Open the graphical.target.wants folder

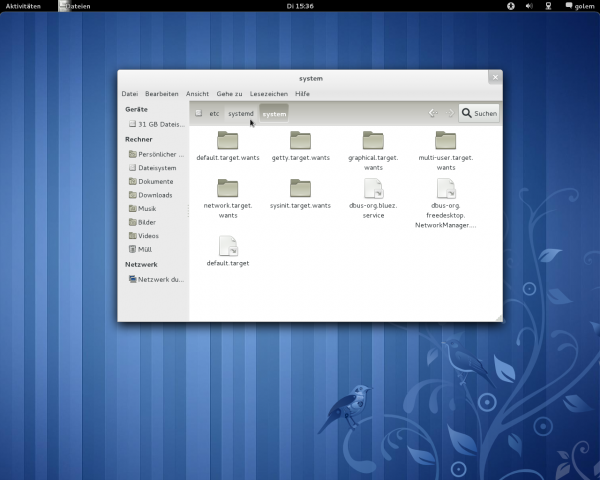point(373,141)
